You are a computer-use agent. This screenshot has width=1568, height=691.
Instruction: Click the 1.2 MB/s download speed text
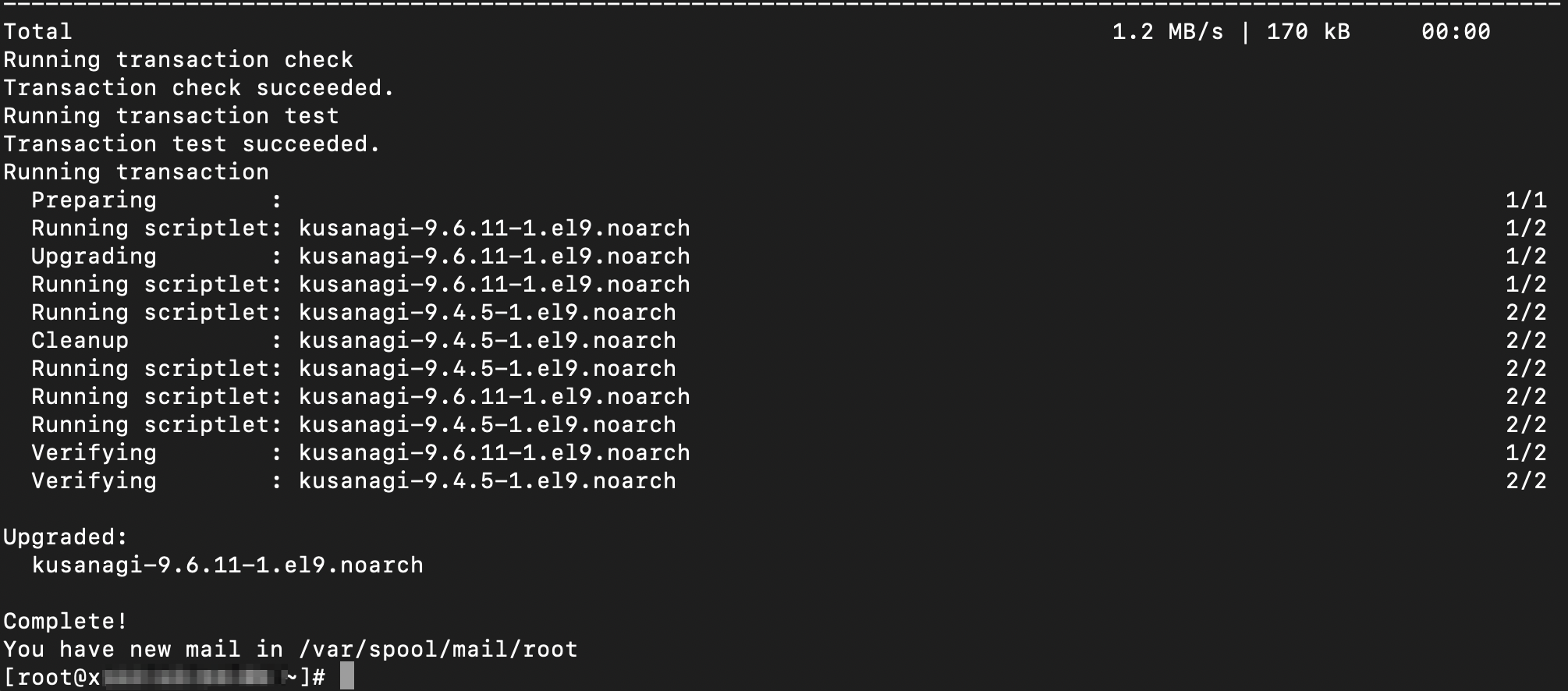(x=1168, y=31)
